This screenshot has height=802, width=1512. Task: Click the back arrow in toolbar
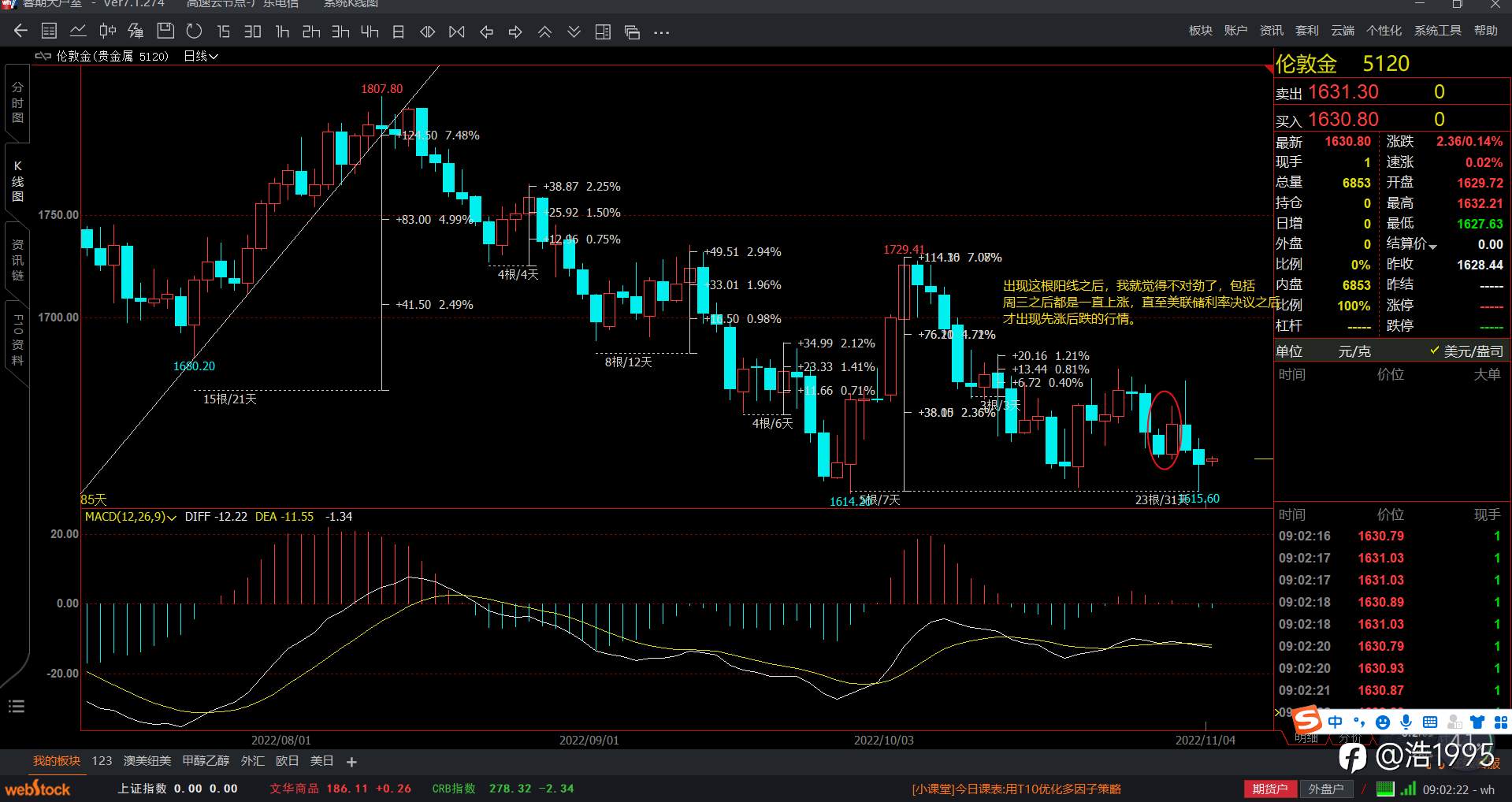click(x=20, y=32)
